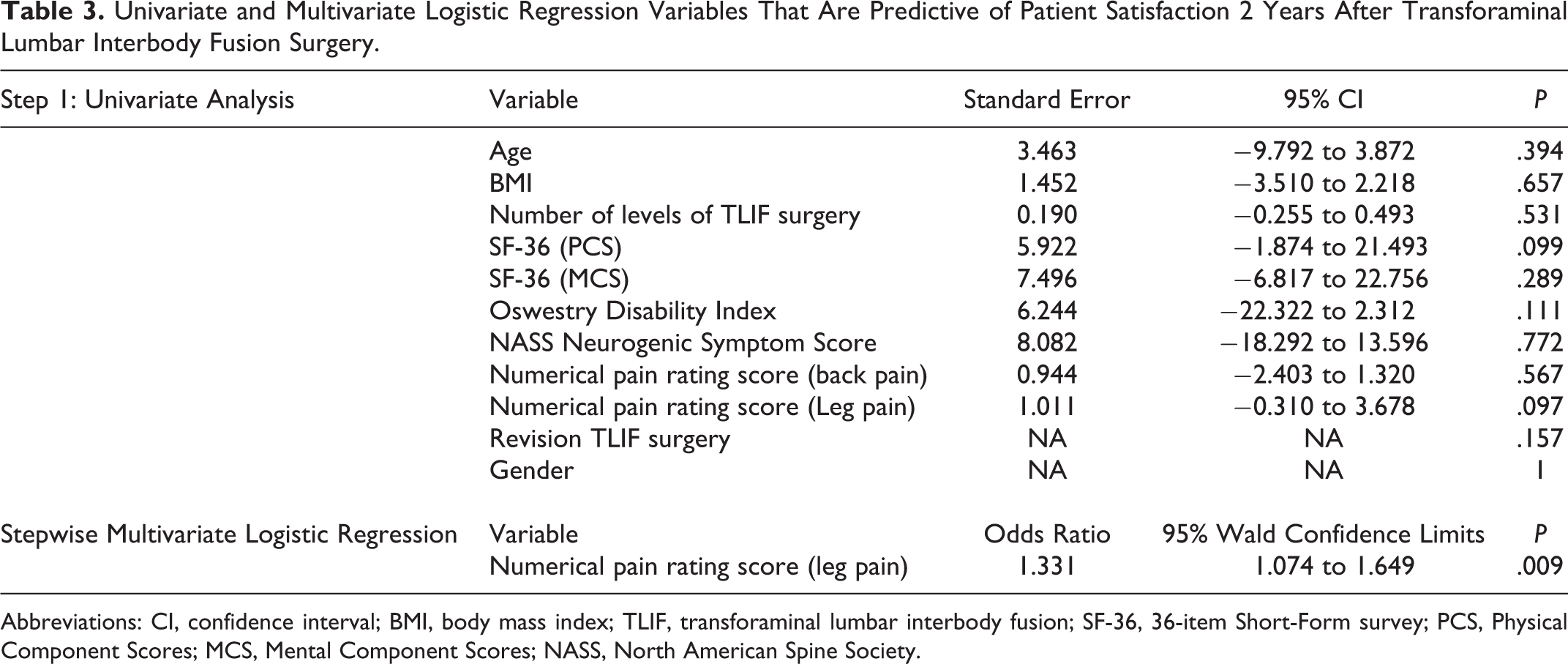
Task: Click the Gender variable label
Action: [x=531, y=470]
